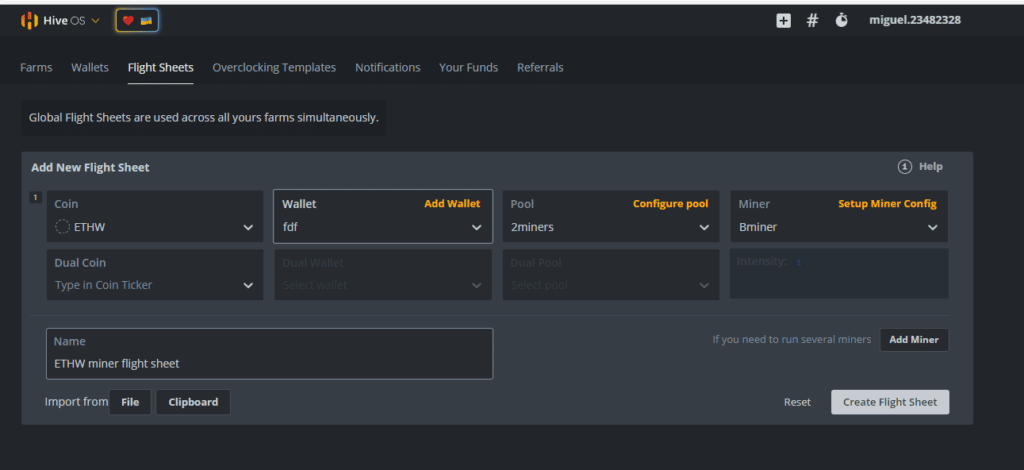Click the plus add icon in header
The image size is (1024, 470).
click(784, 21)
